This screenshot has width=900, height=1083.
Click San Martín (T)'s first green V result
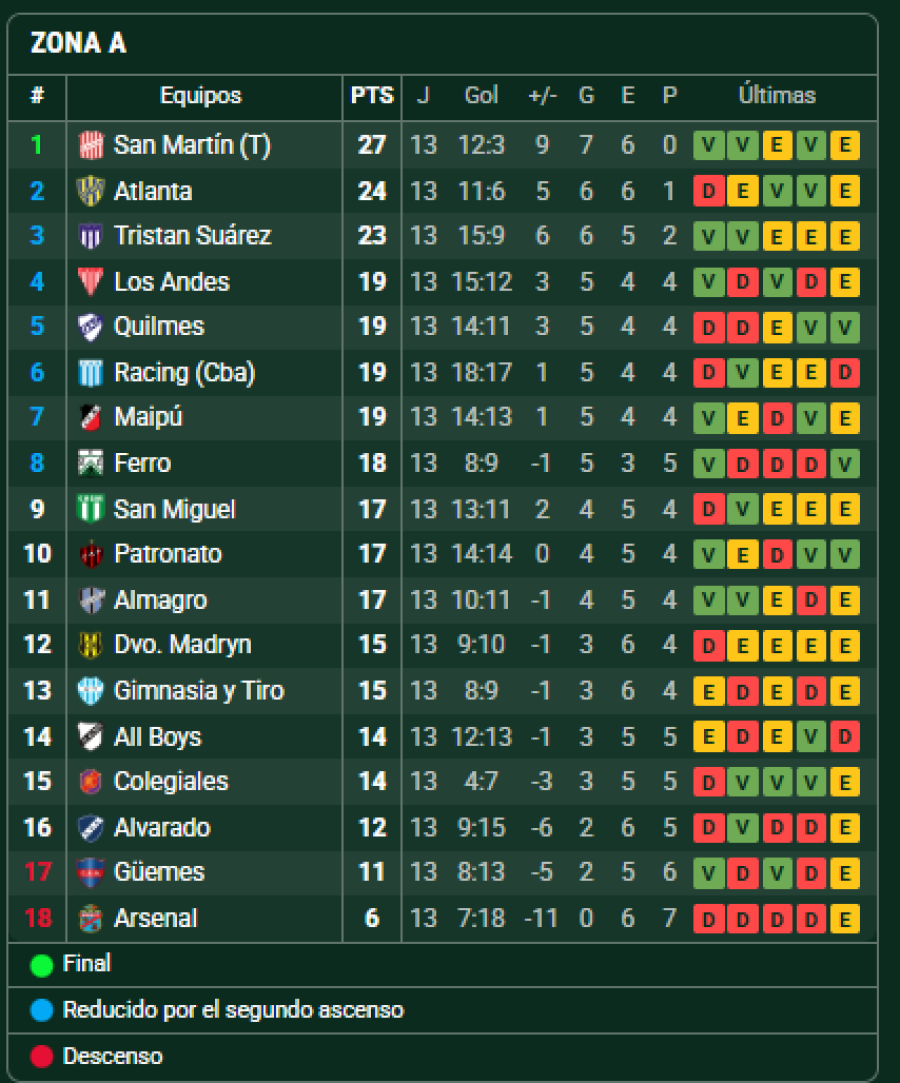[x=708, y=146]
